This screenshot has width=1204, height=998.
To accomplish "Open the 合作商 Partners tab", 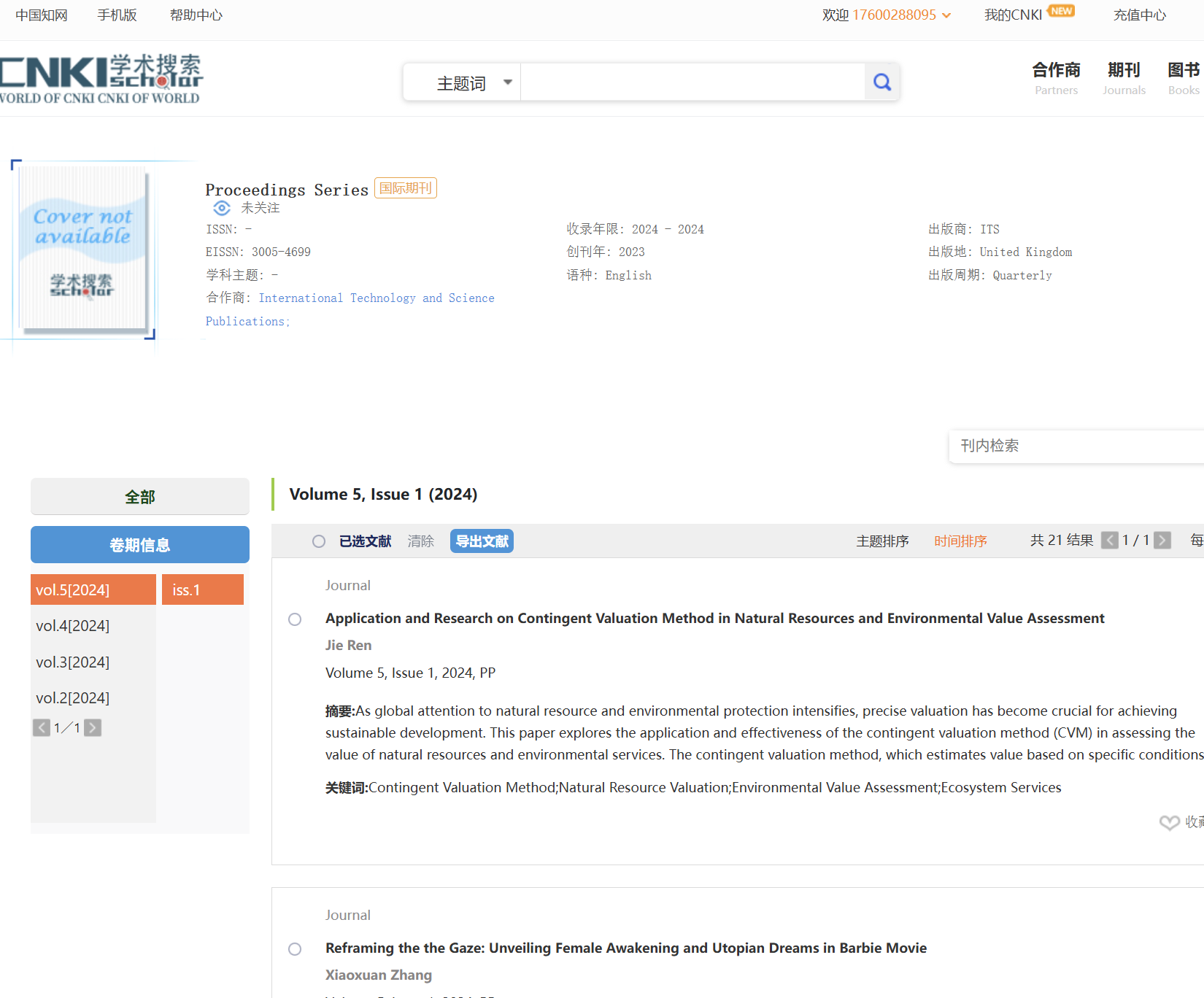I will click(x=1055, y=78).
